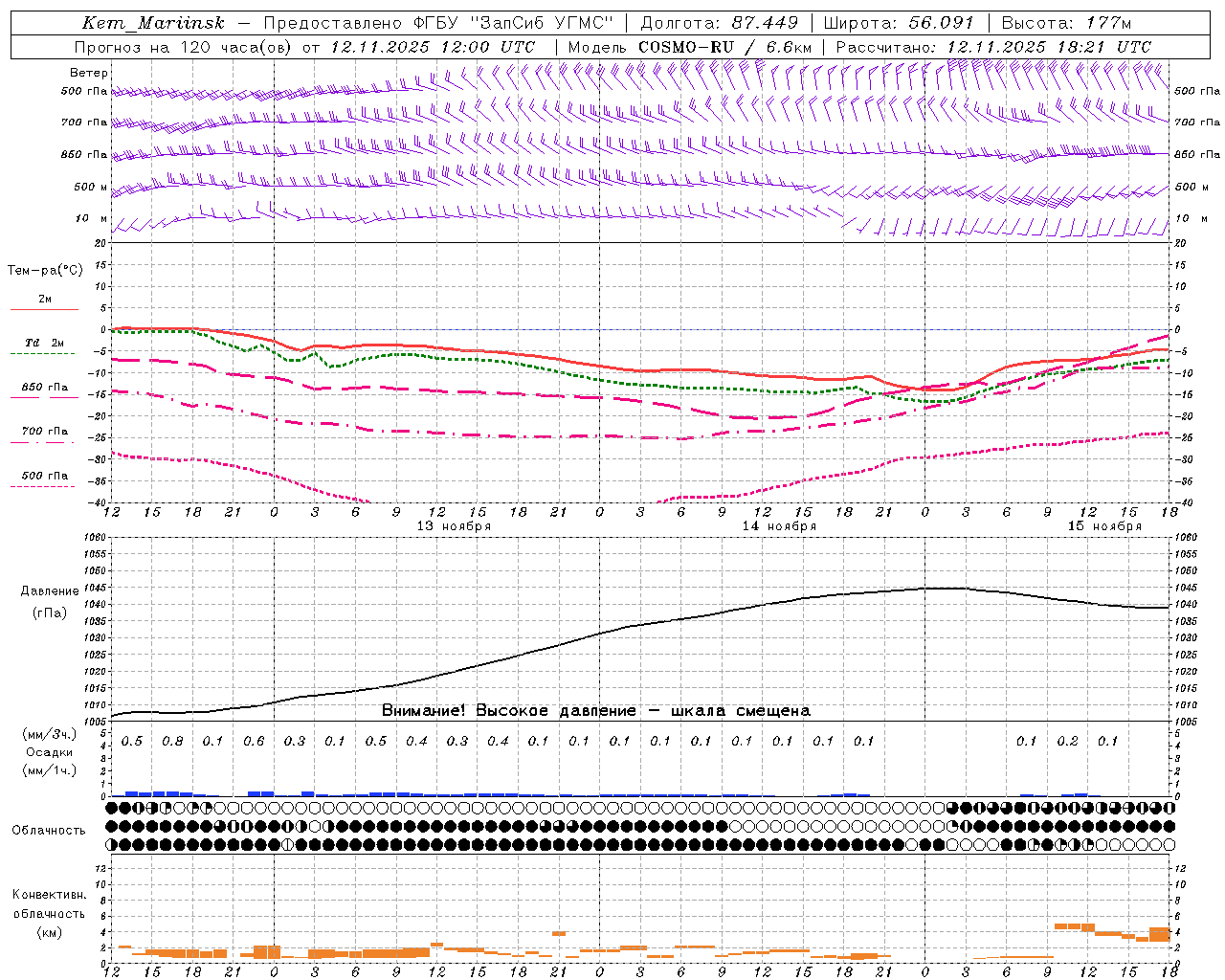This screenshot has width=1225, height=980.
Task: Click the 0.2 precipitation value
Action: pos(1067,741)
